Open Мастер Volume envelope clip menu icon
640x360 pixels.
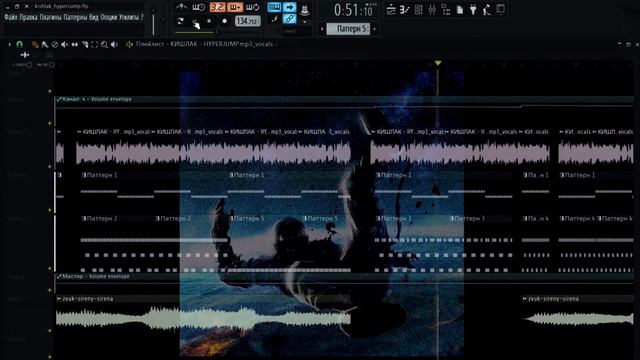(x=59, y=276)
